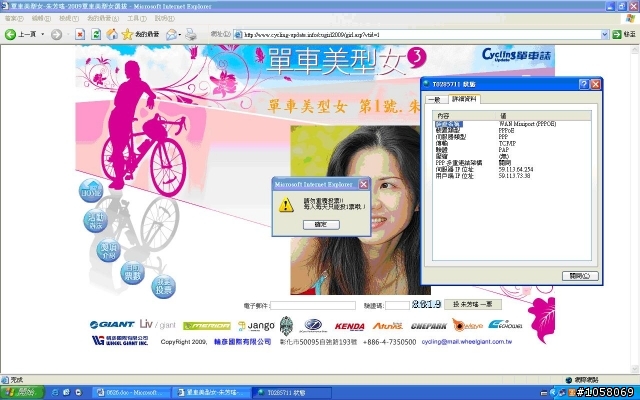Click the green Go arrow beside address bar
Viewport: 640px width, 400px height.
(617, 35)
